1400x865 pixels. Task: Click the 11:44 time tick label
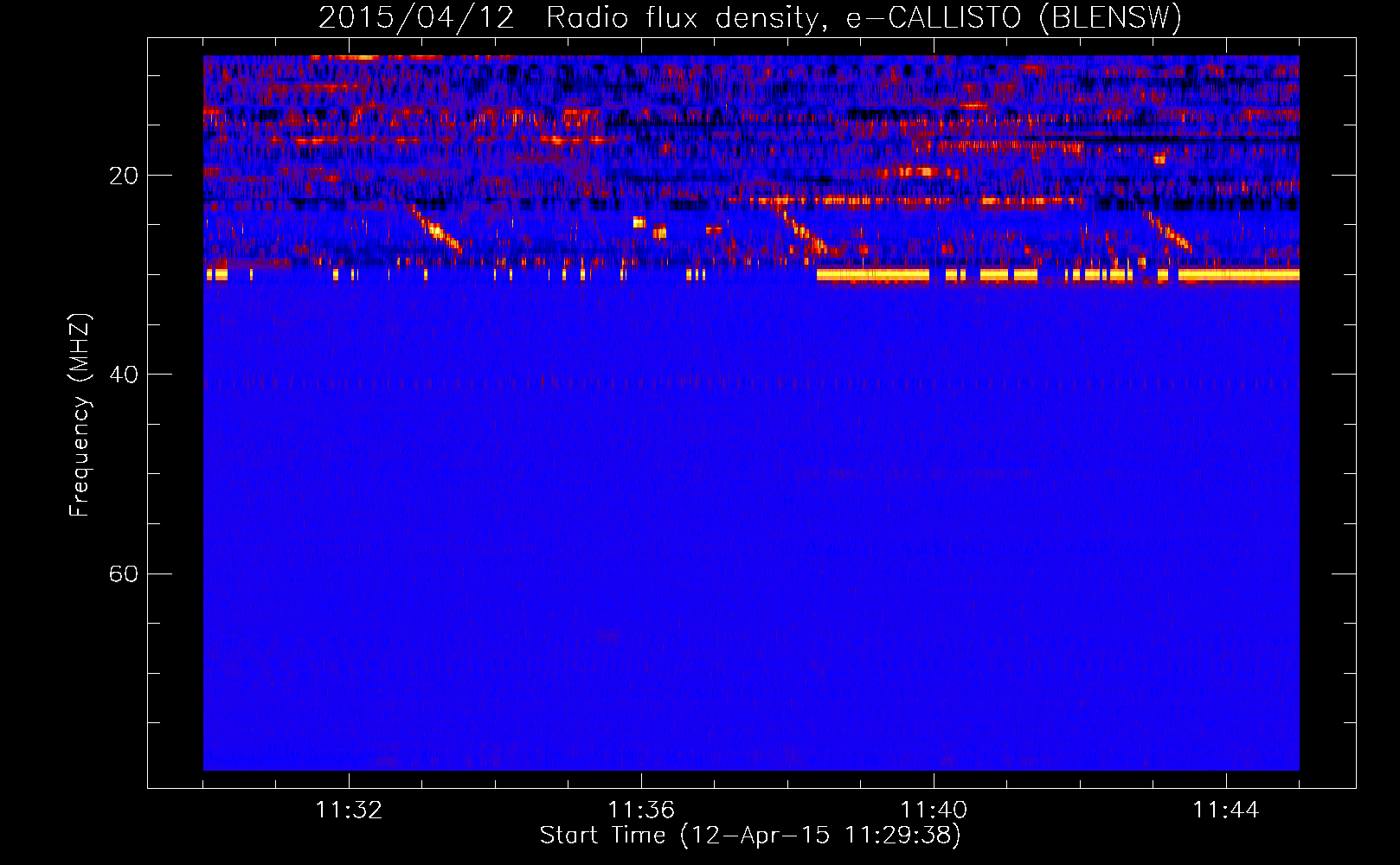coord(1226,810)
